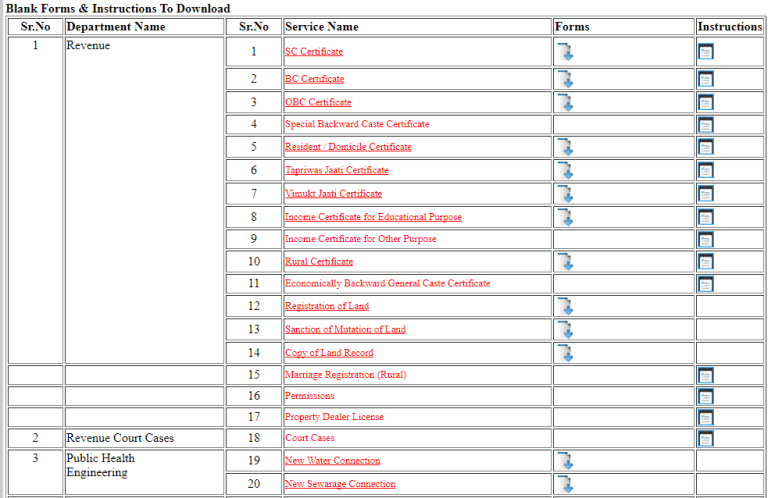The image size is (768, 498).
Task: Select the Court Cases service name
Action: 310,438
